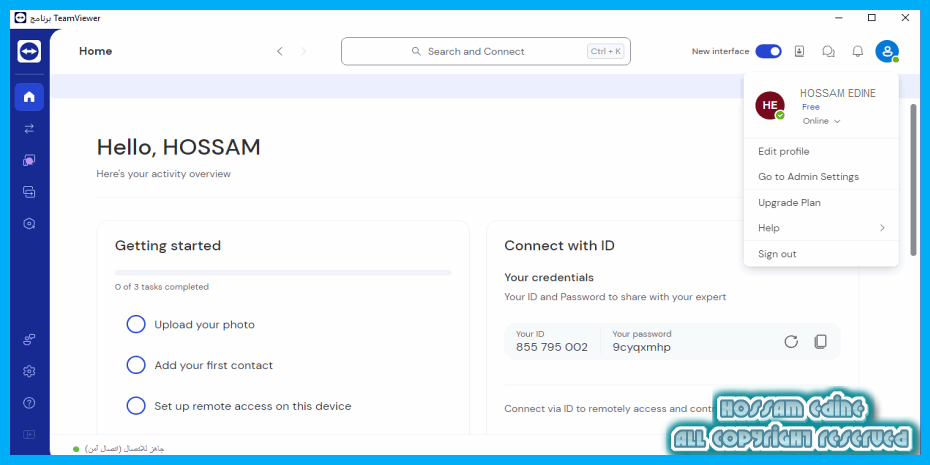Click Your ID value 855 795 002
This screenshot has height=465, width=930.
[552, 347]
